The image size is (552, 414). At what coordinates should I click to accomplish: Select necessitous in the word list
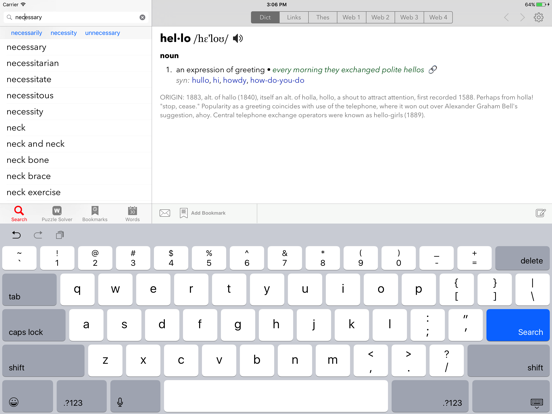pos(76,96)
